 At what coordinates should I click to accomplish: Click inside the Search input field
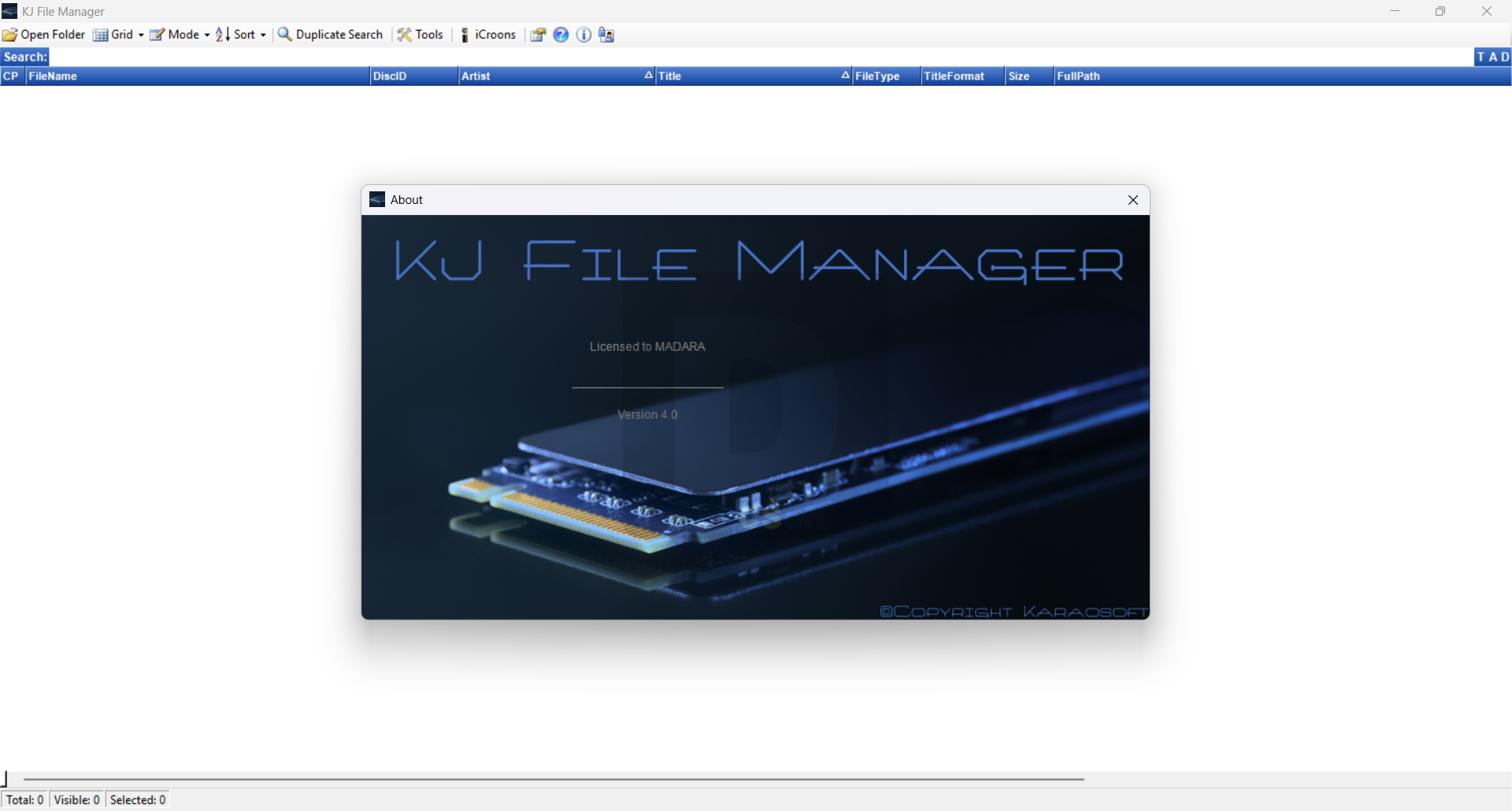click(761, 57)
